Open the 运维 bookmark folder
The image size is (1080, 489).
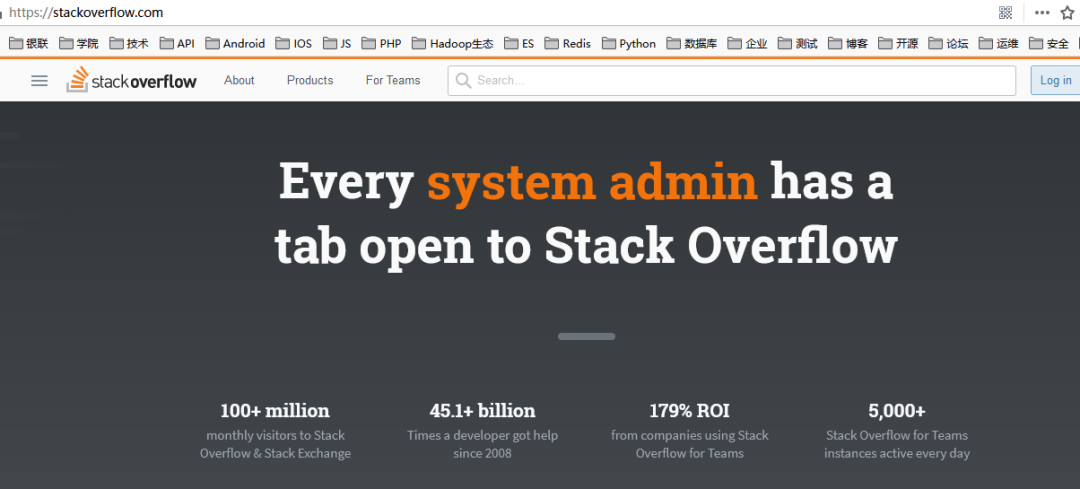(999, 43)
